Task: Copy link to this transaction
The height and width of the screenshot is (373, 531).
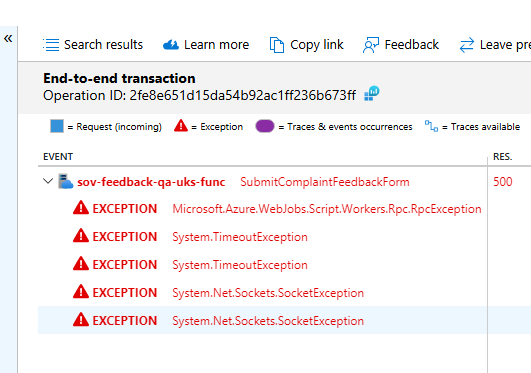Action: [306, 45]
